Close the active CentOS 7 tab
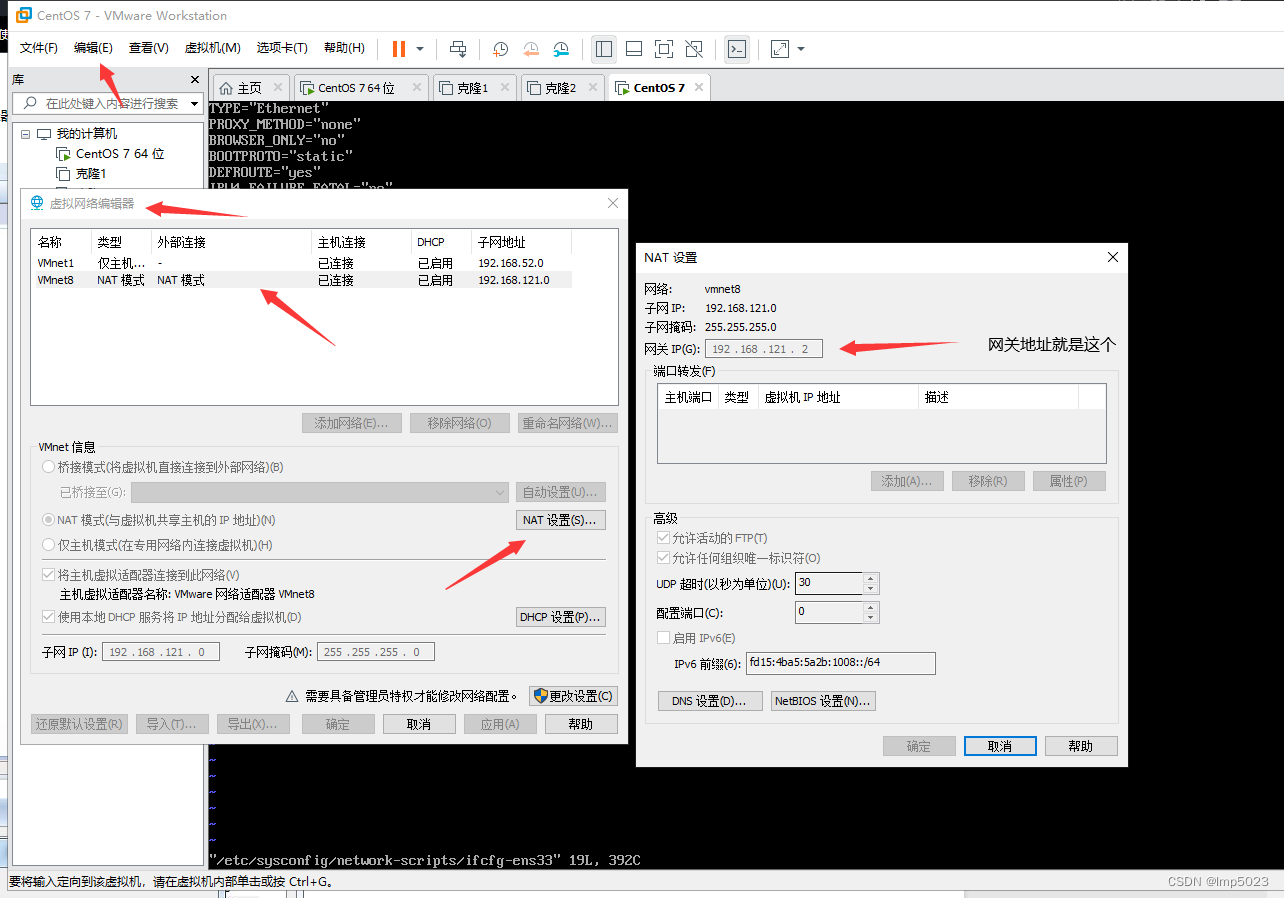The width and height of the screenshot is (1284, 898). click(698, 87)
